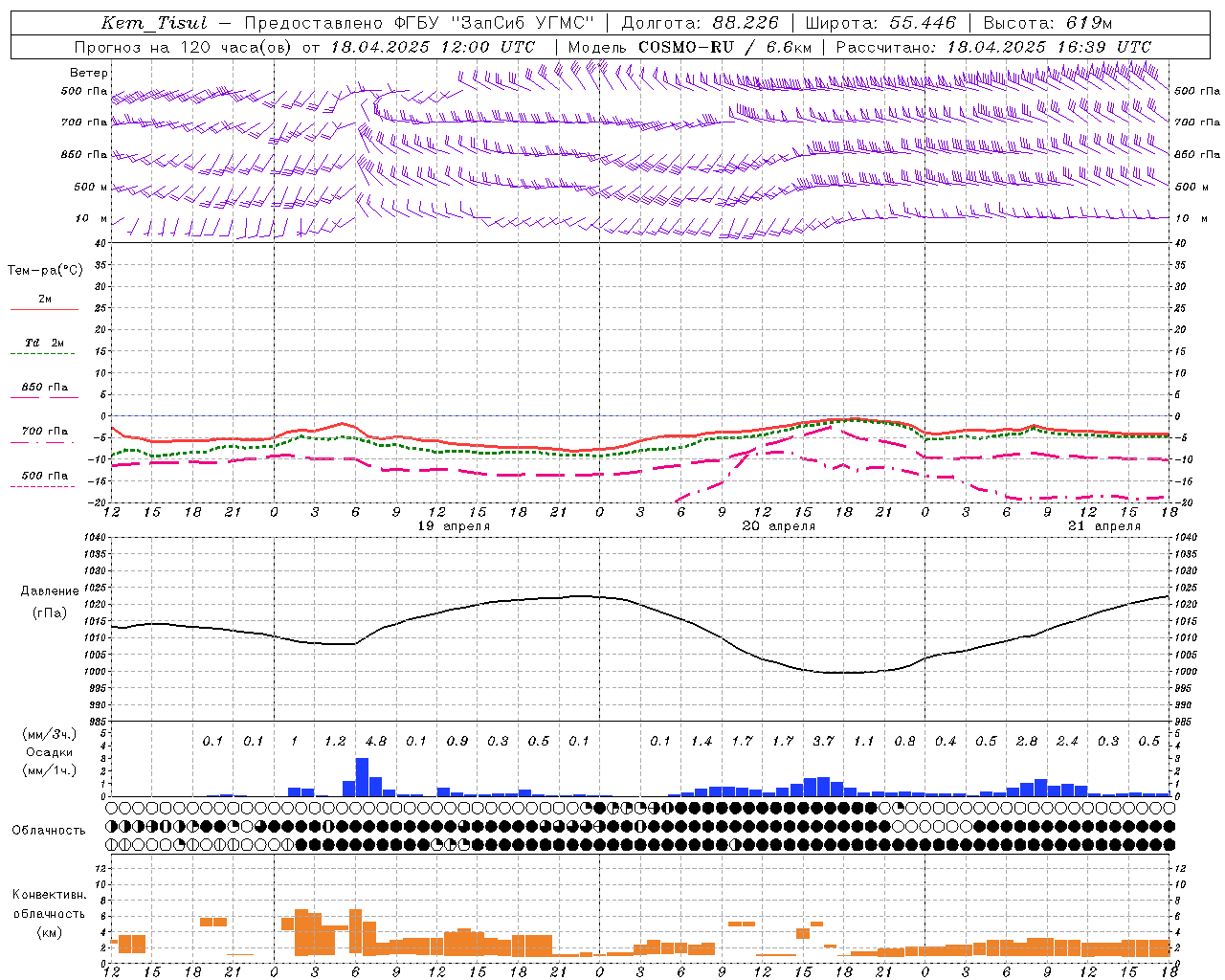
Task: Click the longitude value "Долгота: 88.226"
Action: 701,23
